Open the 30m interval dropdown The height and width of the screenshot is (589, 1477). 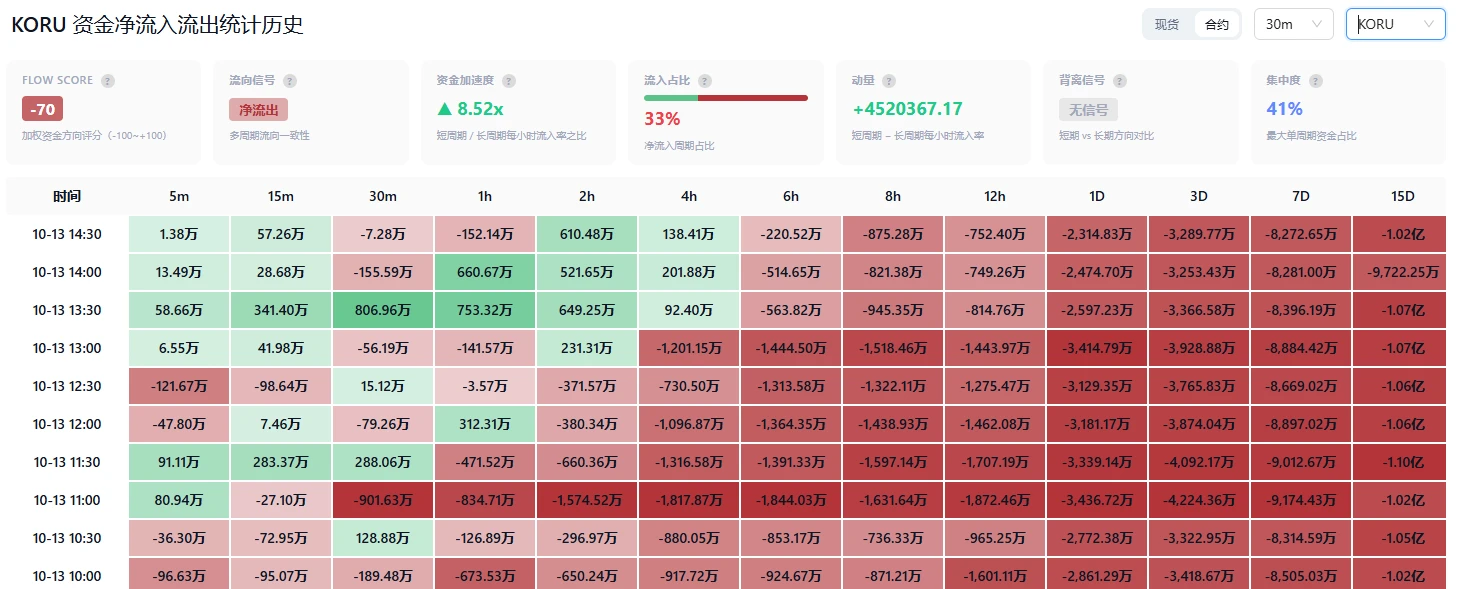pyautogui.click(x=1294, y=24)
